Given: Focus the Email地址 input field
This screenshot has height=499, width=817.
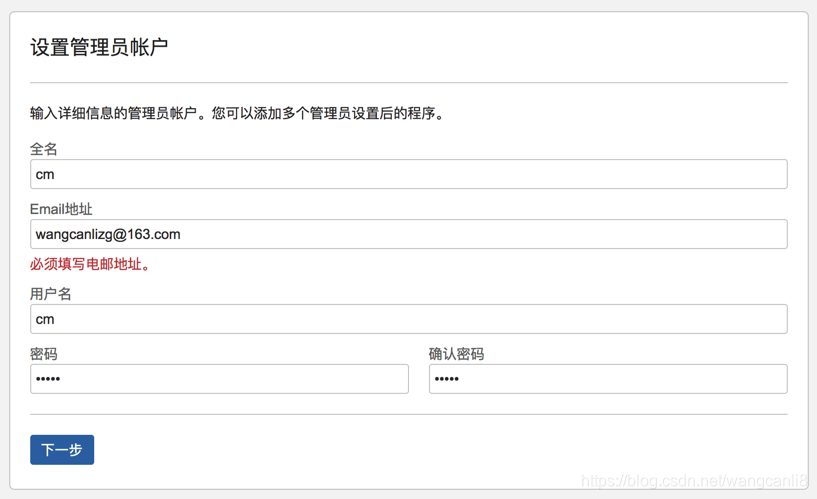Looking at the screenshot, I should (x=408, y=234).
